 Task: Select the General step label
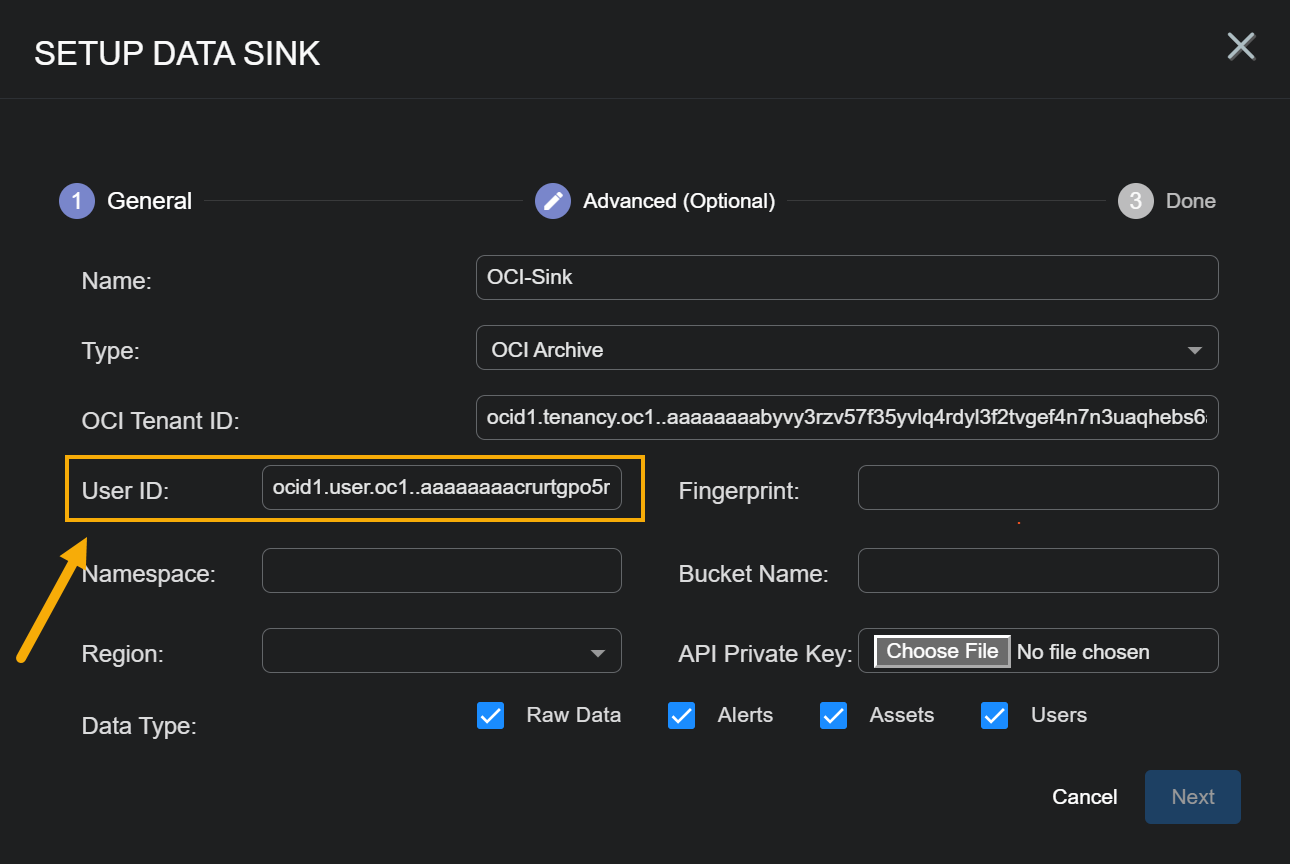point(149,201)
